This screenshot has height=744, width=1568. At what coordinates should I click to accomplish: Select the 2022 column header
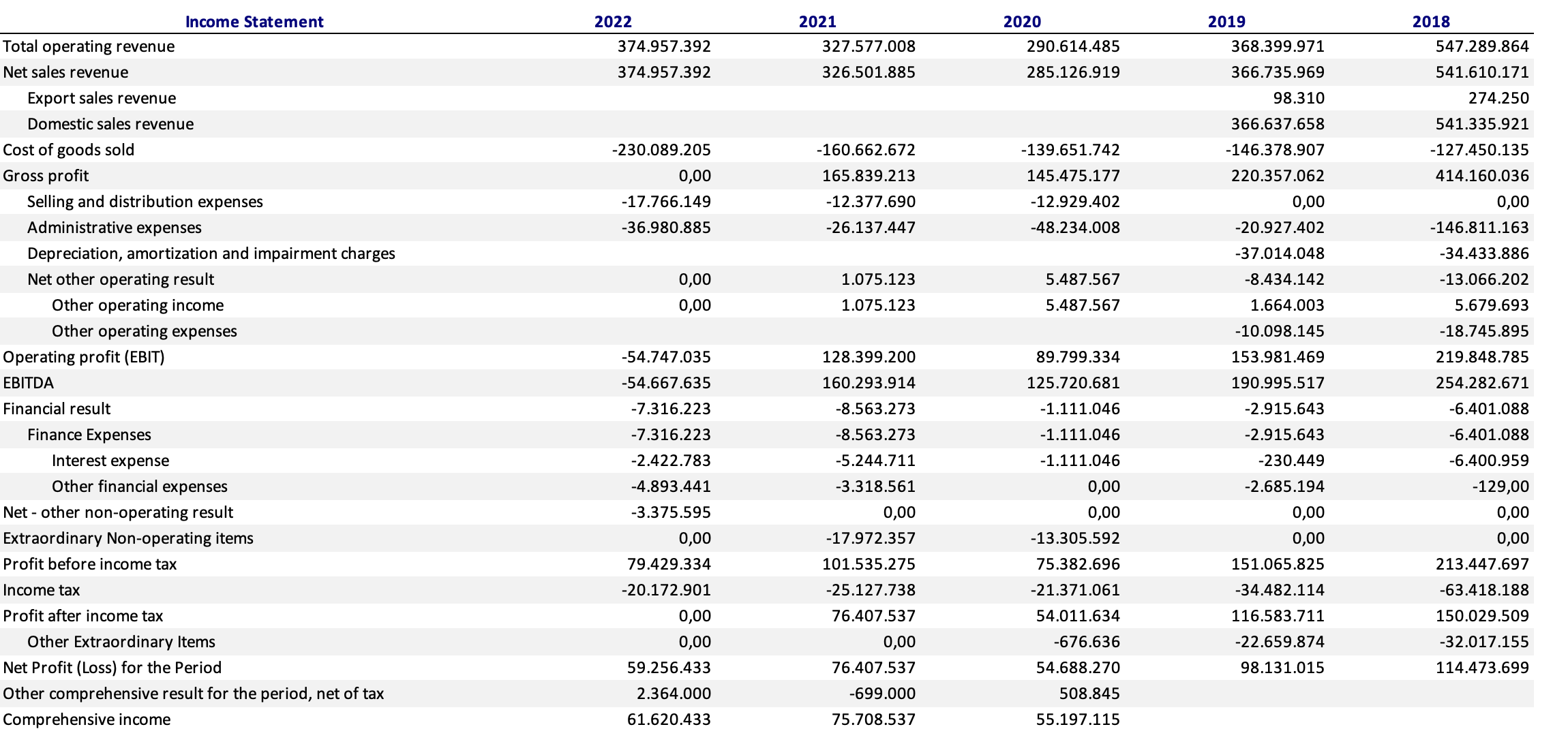[613, 22]
